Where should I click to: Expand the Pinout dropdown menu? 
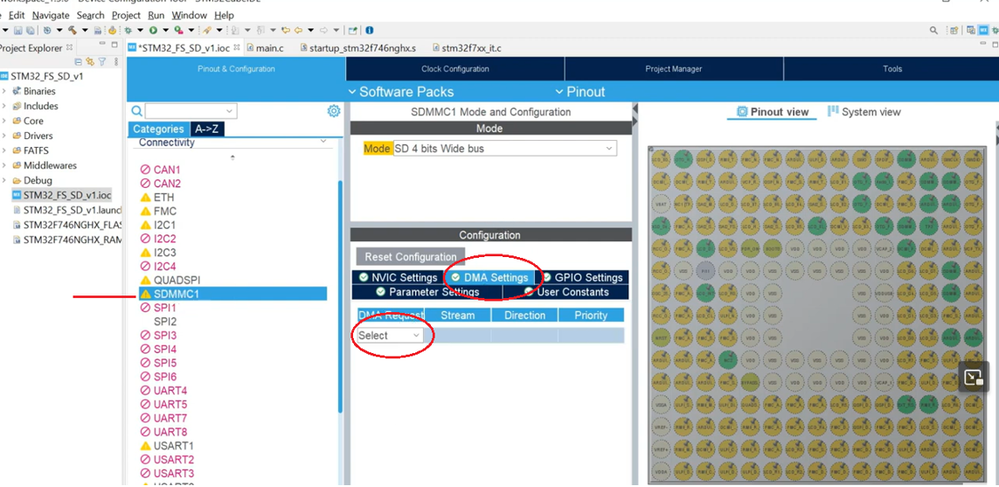click(x=580, y=92)
